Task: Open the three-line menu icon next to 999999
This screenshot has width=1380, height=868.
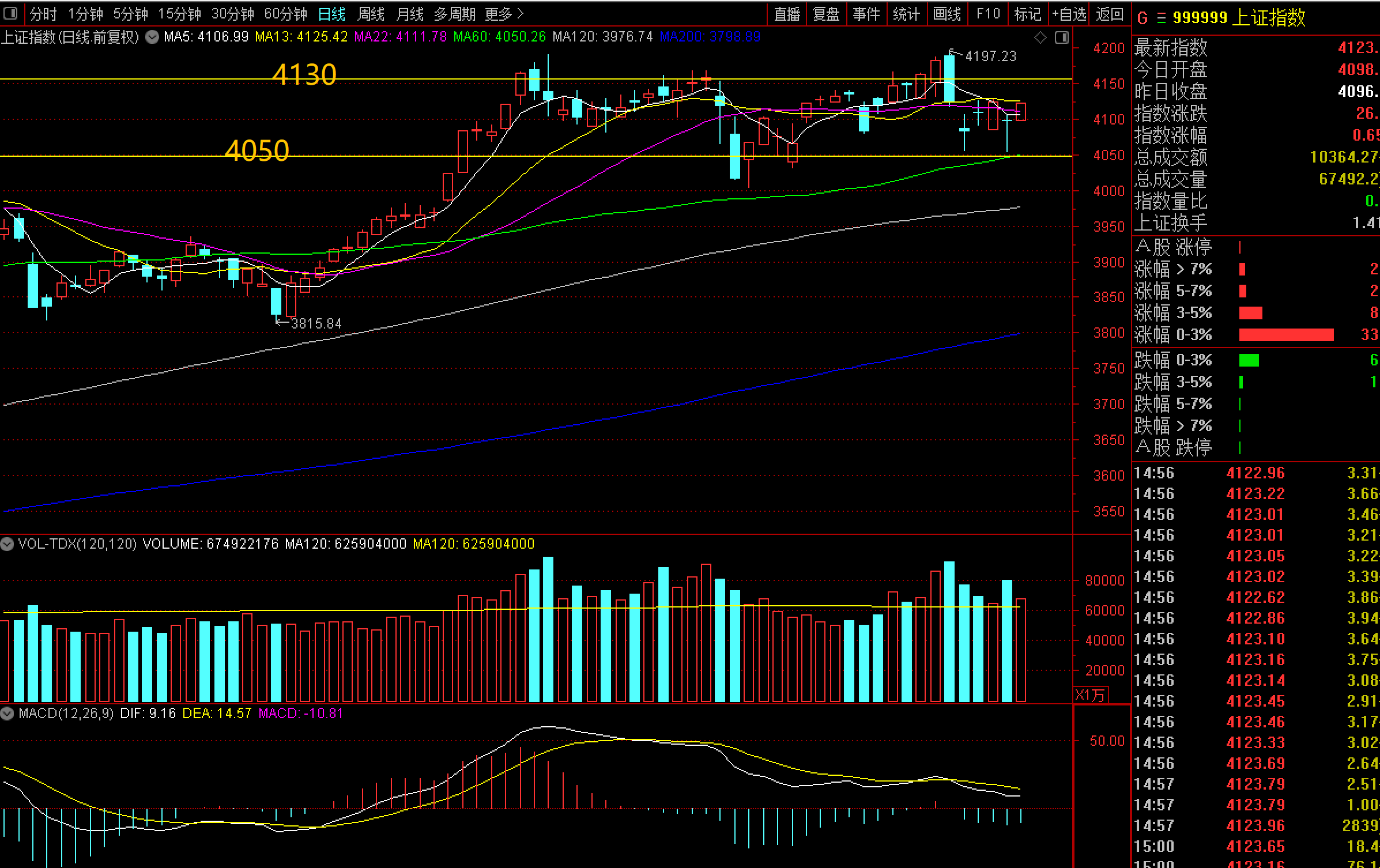Action: point(1161,18)
